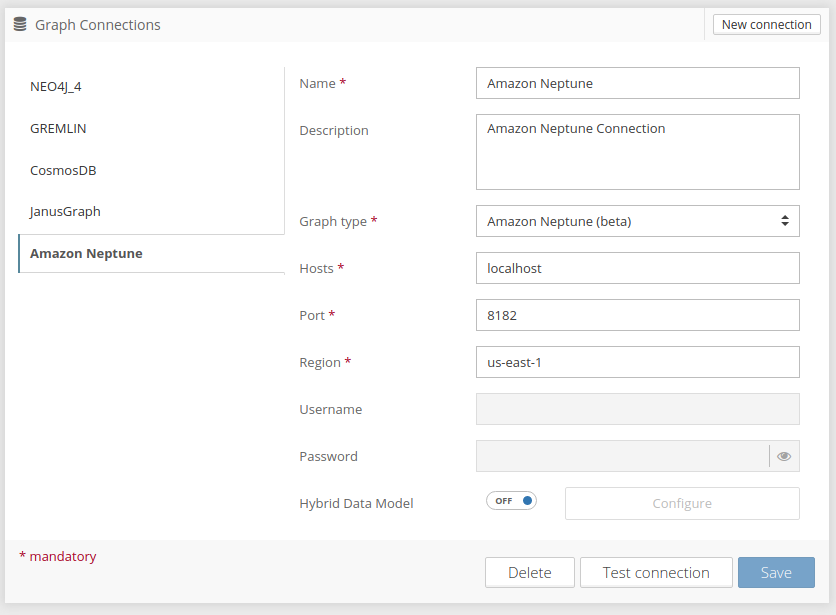Open the CosmosDB connection entry

[63, 170]
